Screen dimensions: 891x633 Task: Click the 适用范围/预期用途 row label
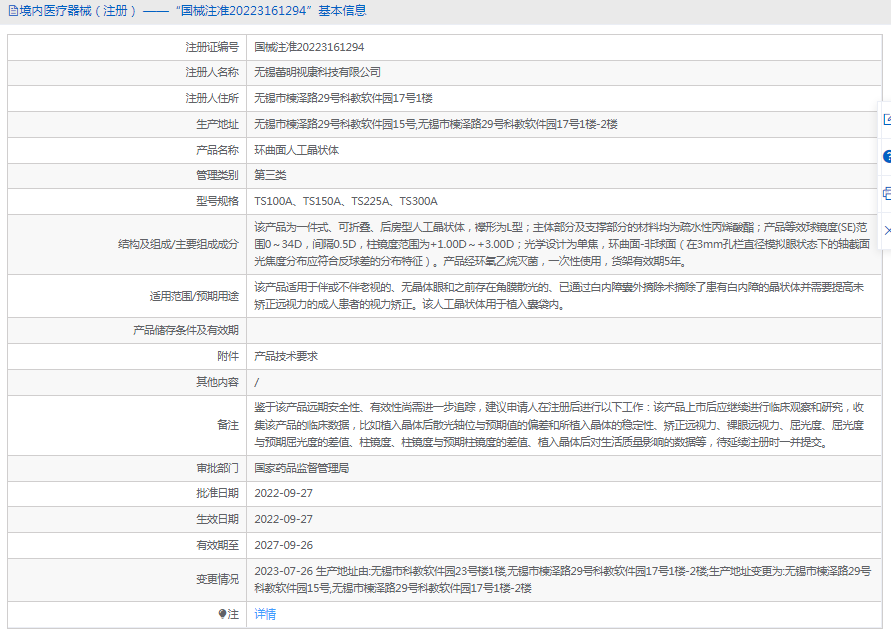click(194, 296)
